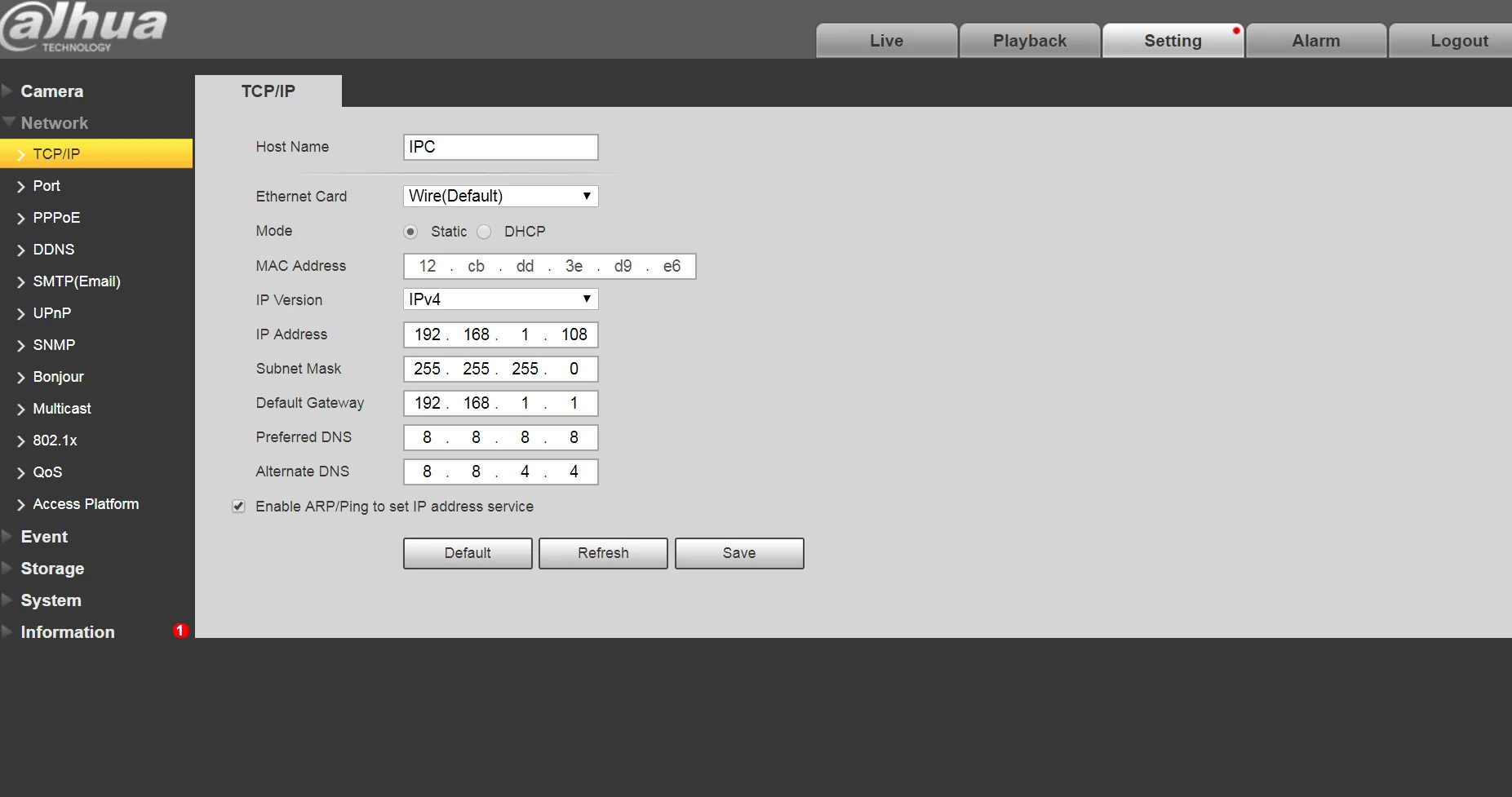Click the Dahua Technology logo
The height and width of the screenshot is (797, 1512).
84,28
